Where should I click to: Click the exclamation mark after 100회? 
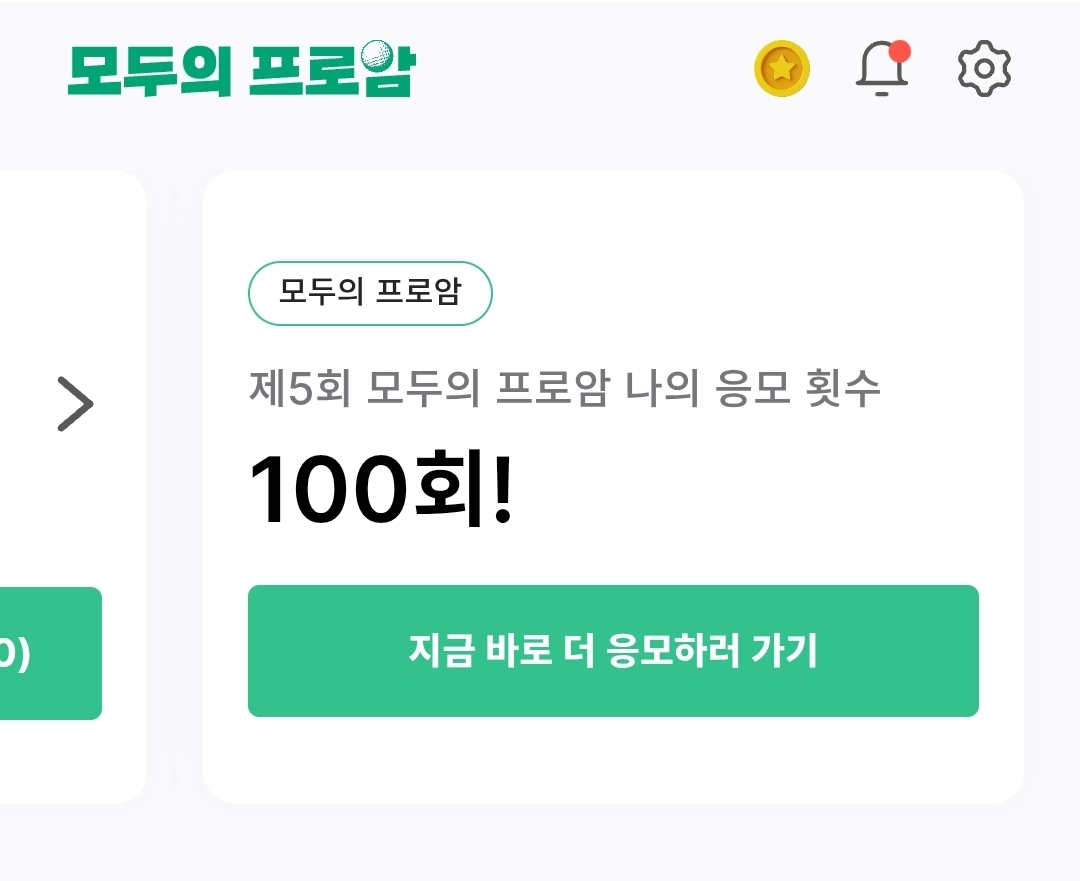pyautogui.click(x=502, y=488)
